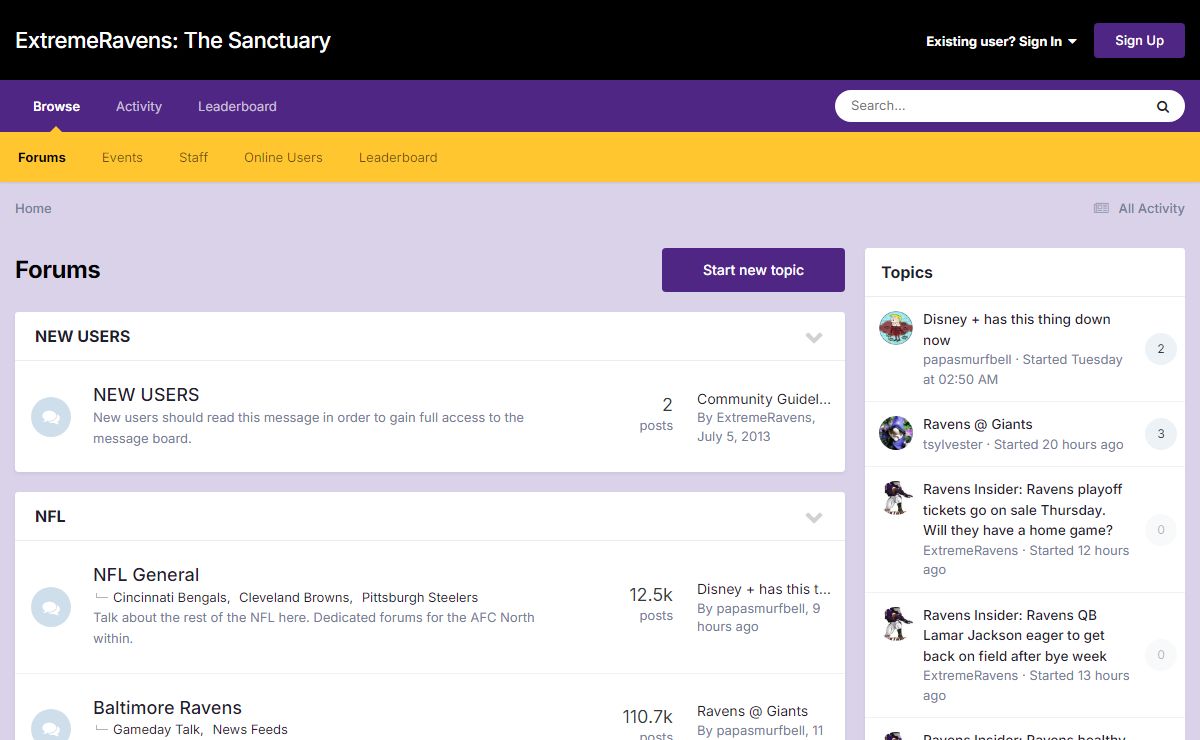The height and width of the screenshot is (740, 1200).
Task: Click the NEW USERS forum chat bubble icon
Action: click(51, 417)
